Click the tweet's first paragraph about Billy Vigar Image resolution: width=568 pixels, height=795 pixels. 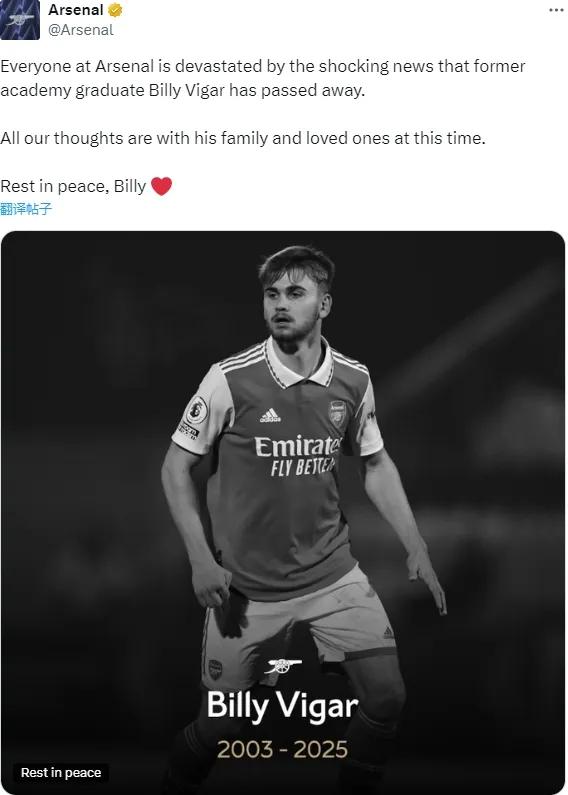[x=263, y=78]
